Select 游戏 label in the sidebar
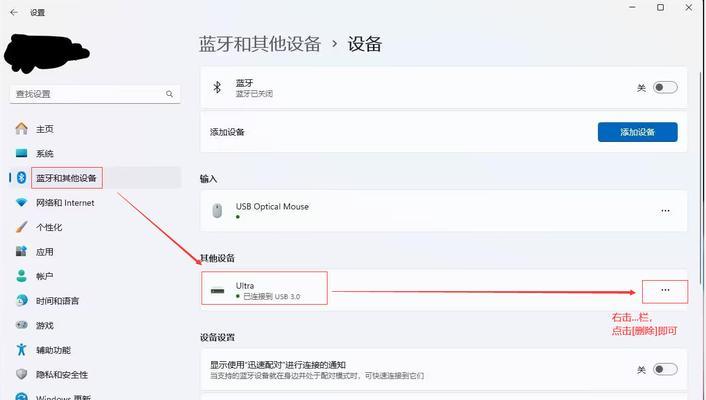This screenshot has width=706, height=400. tap(45, 325)
